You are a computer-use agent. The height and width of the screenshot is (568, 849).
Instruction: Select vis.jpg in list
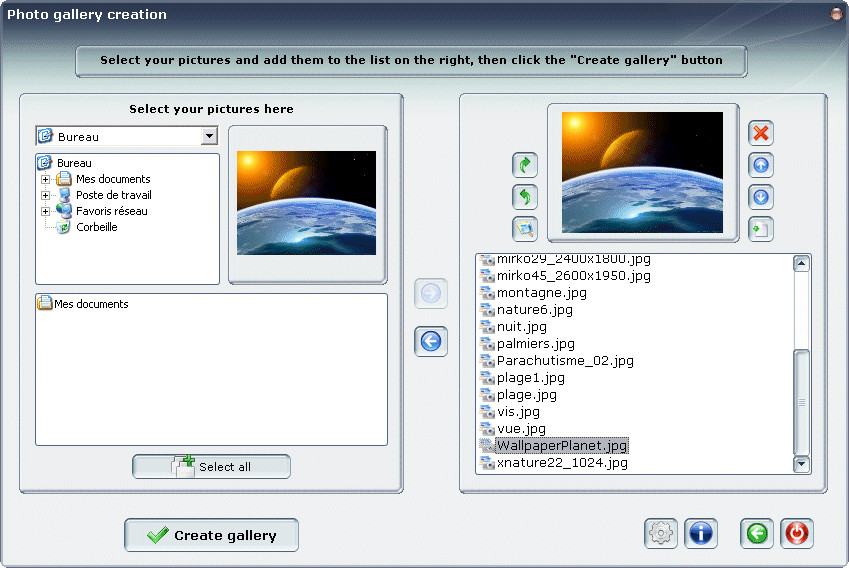(x=518, y=412)
